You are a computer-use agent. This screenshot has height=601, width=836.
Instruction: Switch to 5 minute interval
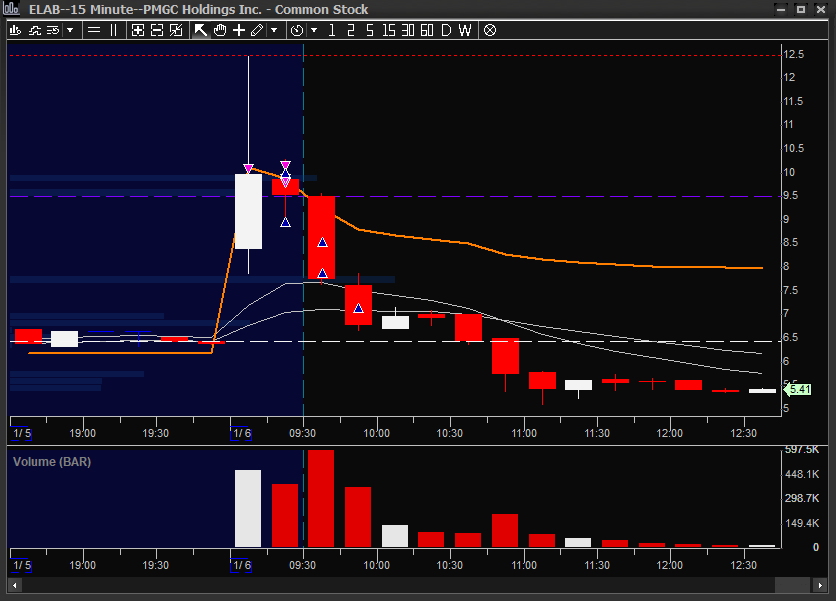(x=369, y=30)
